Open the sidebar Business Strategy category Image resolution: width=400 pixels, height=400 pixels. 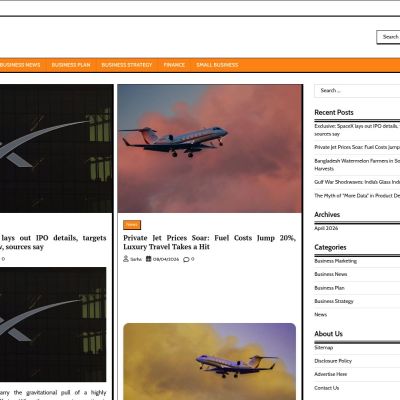(334, 301)
